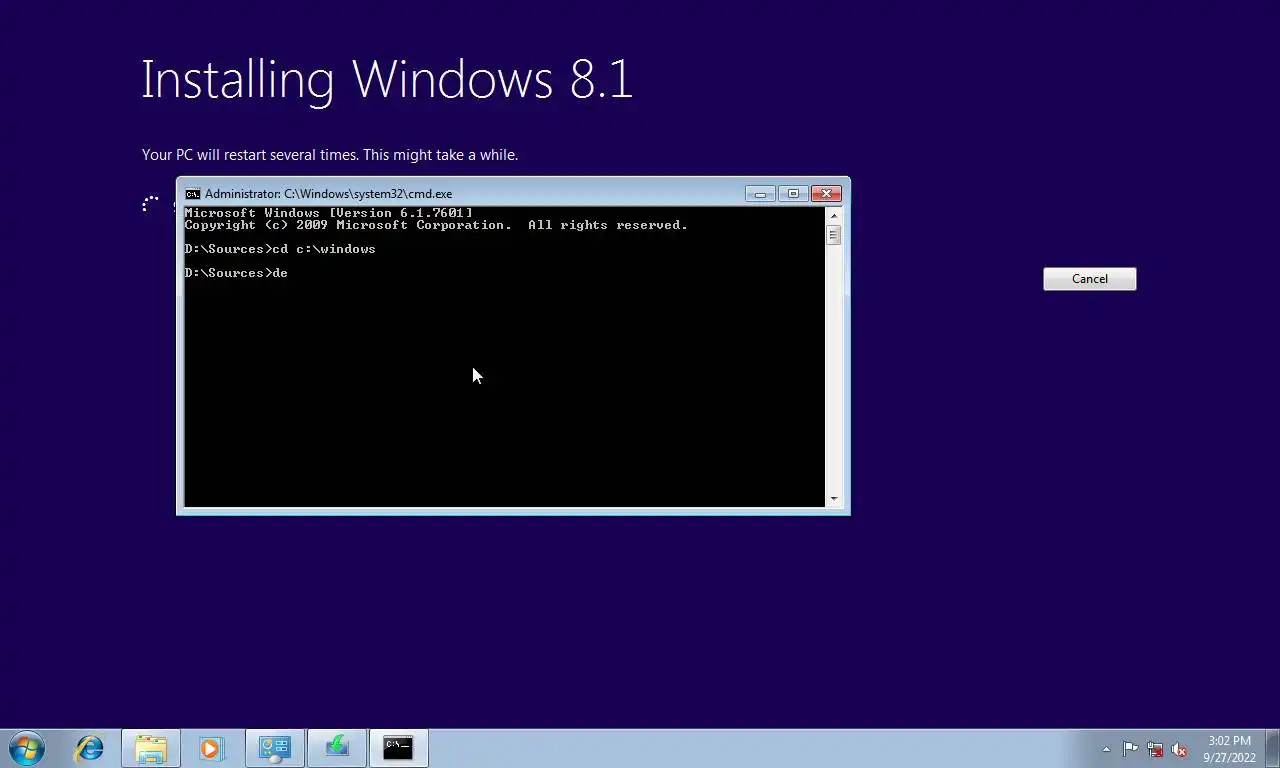
Task: Click the 'D:\Sources>de' prompt line
Action: (x=236, y=273)
